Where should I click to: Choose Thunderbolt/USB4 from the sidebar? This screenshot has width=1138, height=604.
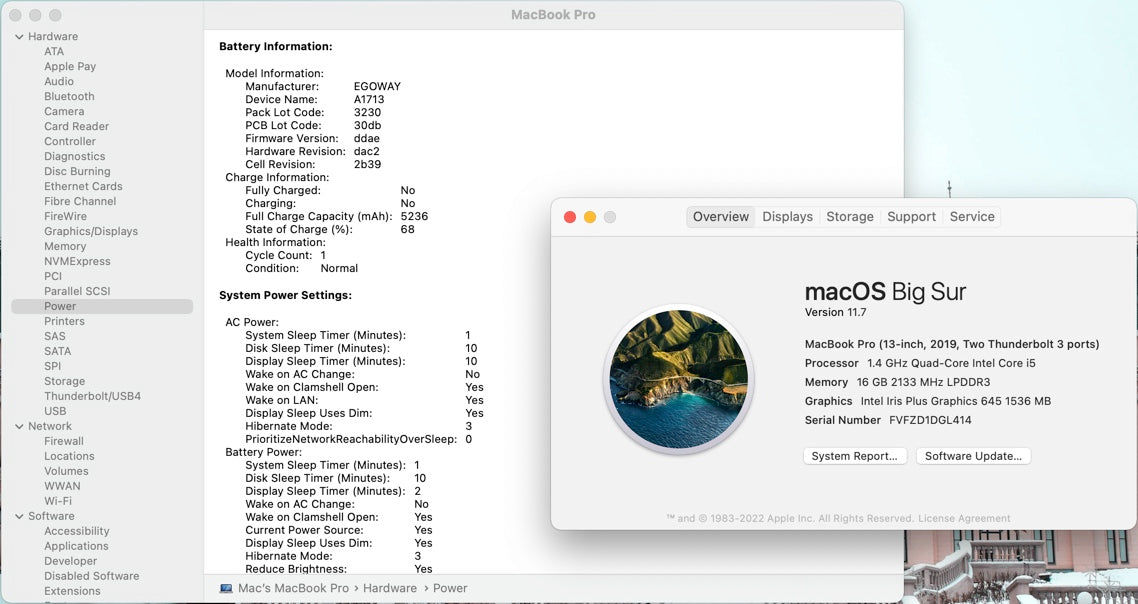[x=92, y=396]
